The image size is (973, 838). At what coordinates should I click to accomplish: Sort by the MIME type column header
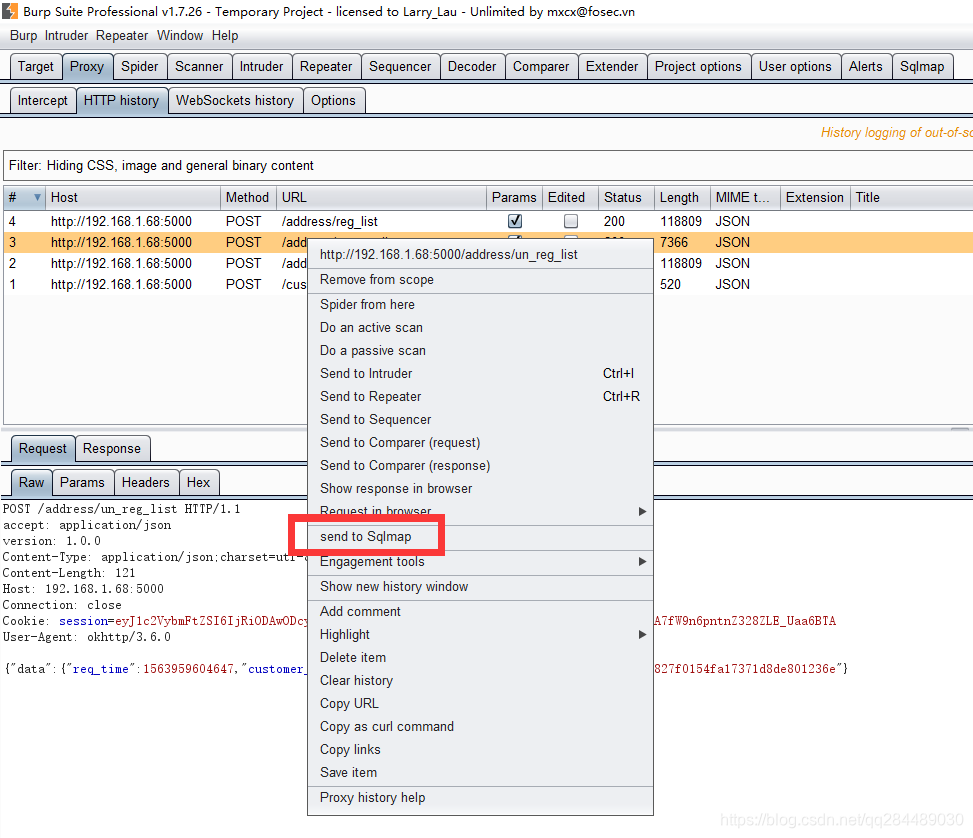point(745,197)
